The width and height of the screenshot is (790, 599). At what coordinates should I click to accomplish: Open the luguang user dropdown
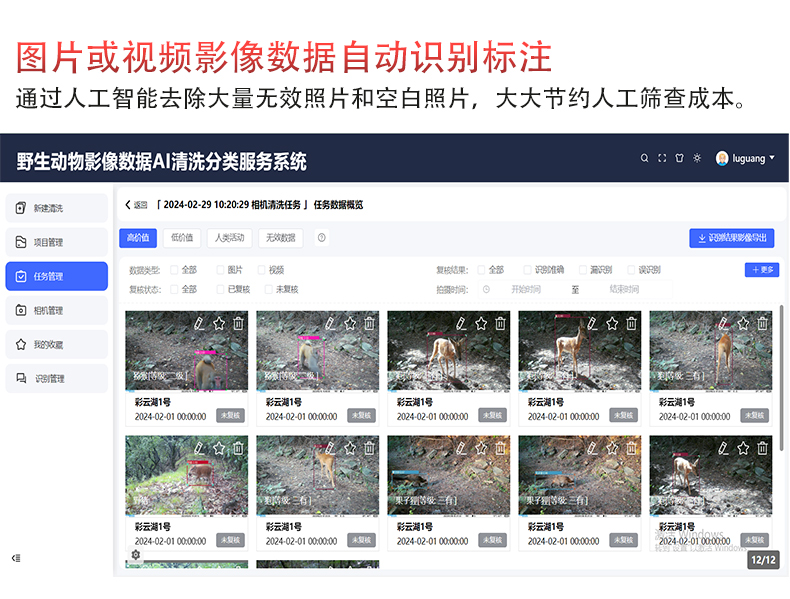click(745, 158)
